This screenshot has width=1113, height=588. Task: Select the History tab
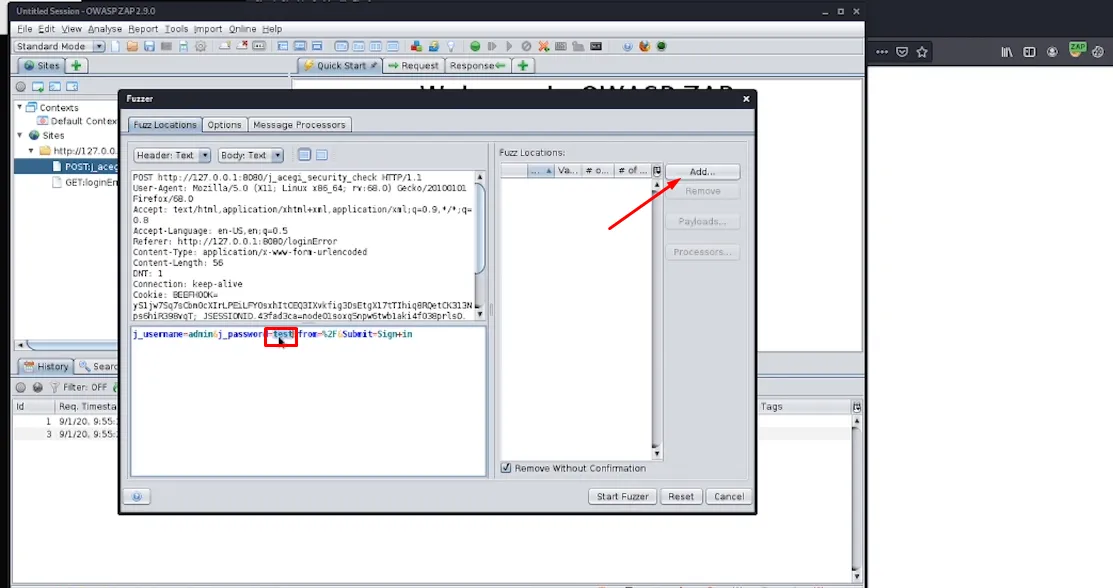(x=46, y=366)
